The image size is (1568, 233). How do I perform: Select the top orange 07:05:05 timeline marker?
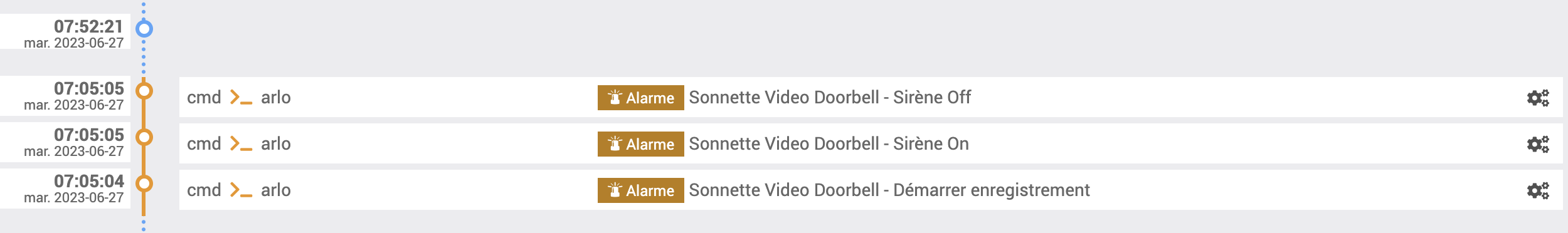(x=144, y=91)
